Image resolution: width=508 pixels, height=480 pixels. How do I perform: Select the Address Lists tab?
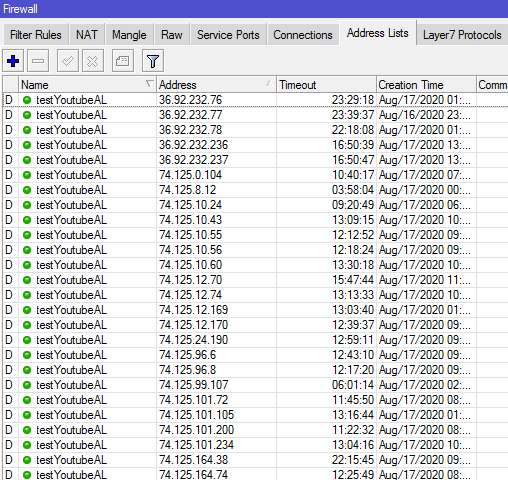(x=378, y=33)
